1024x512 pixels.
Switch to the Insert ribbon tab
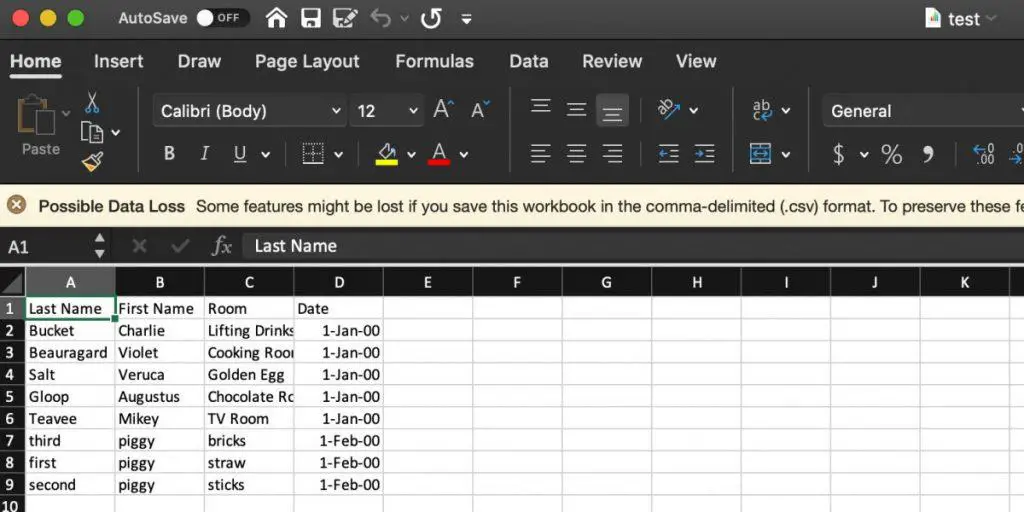[x=118, y=61]
